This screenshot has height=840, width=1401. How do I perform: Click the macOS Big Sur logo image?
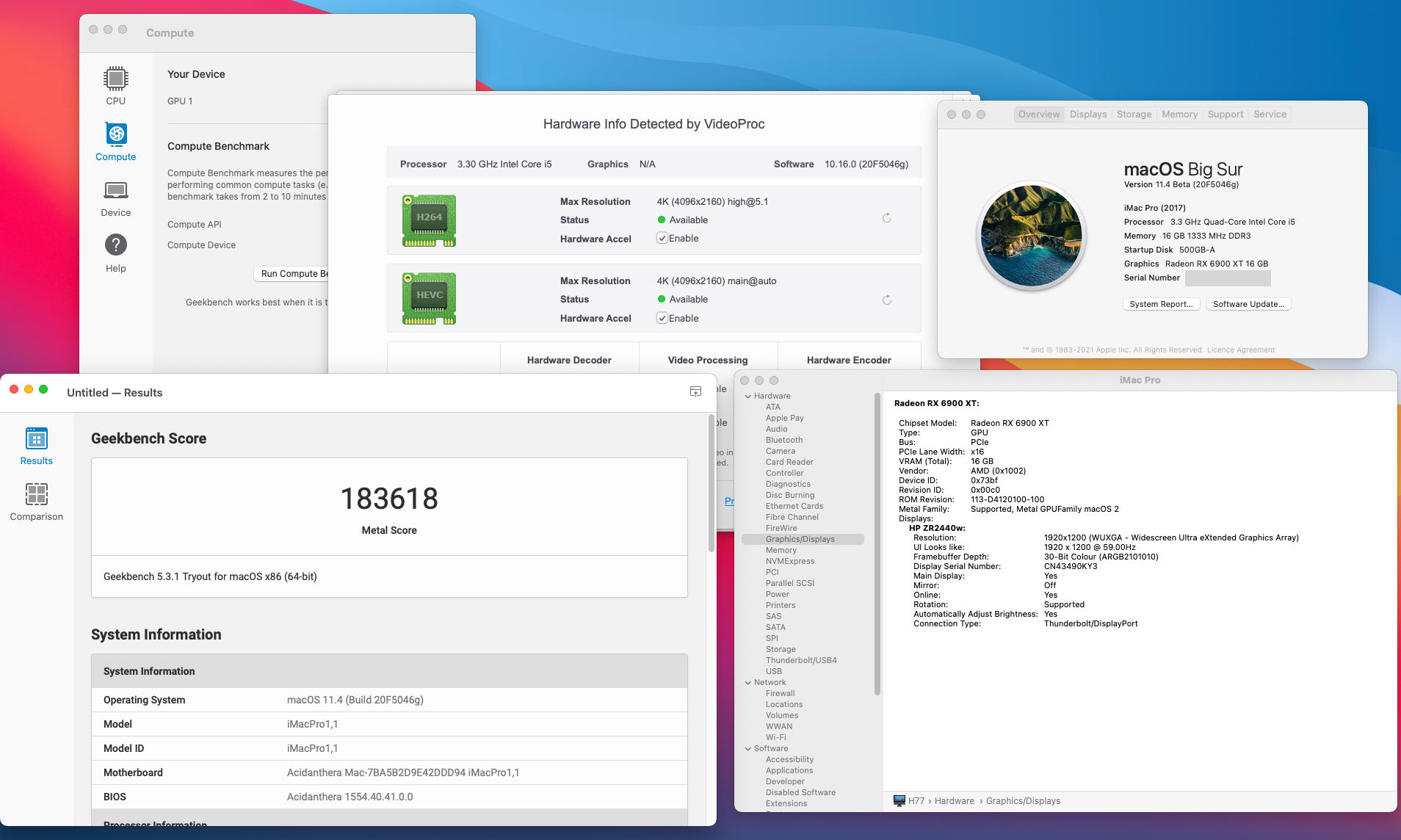point(1032,235)
